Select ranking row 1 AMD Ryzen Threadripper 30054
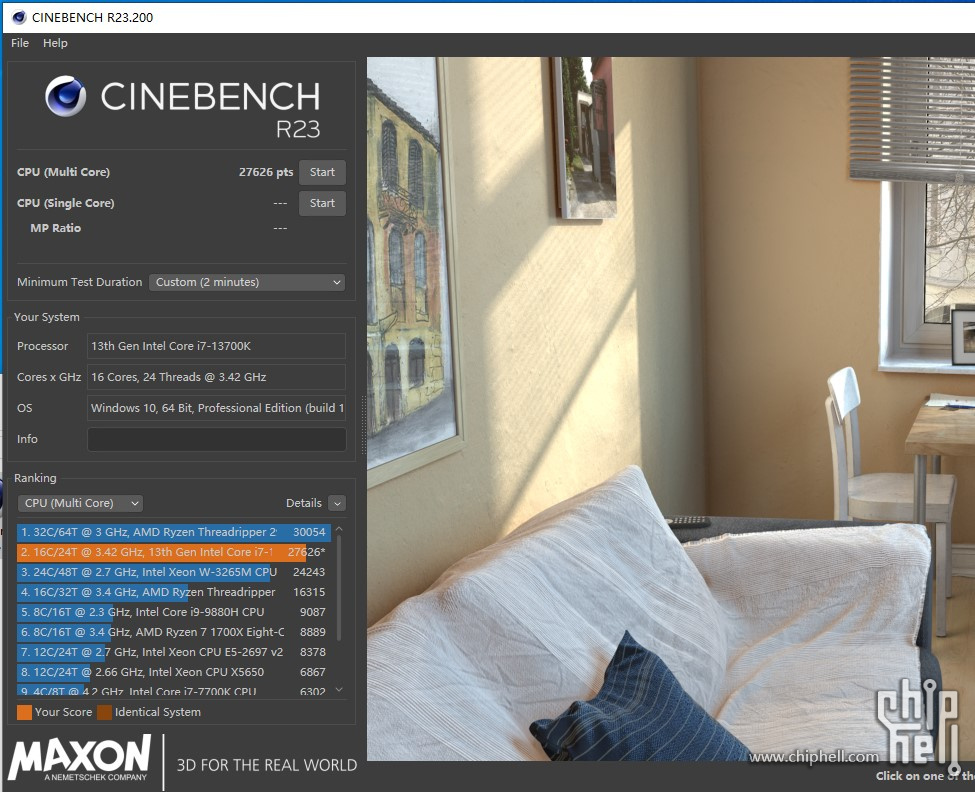The height and width of the screenshot is (792, 975). 174,532
